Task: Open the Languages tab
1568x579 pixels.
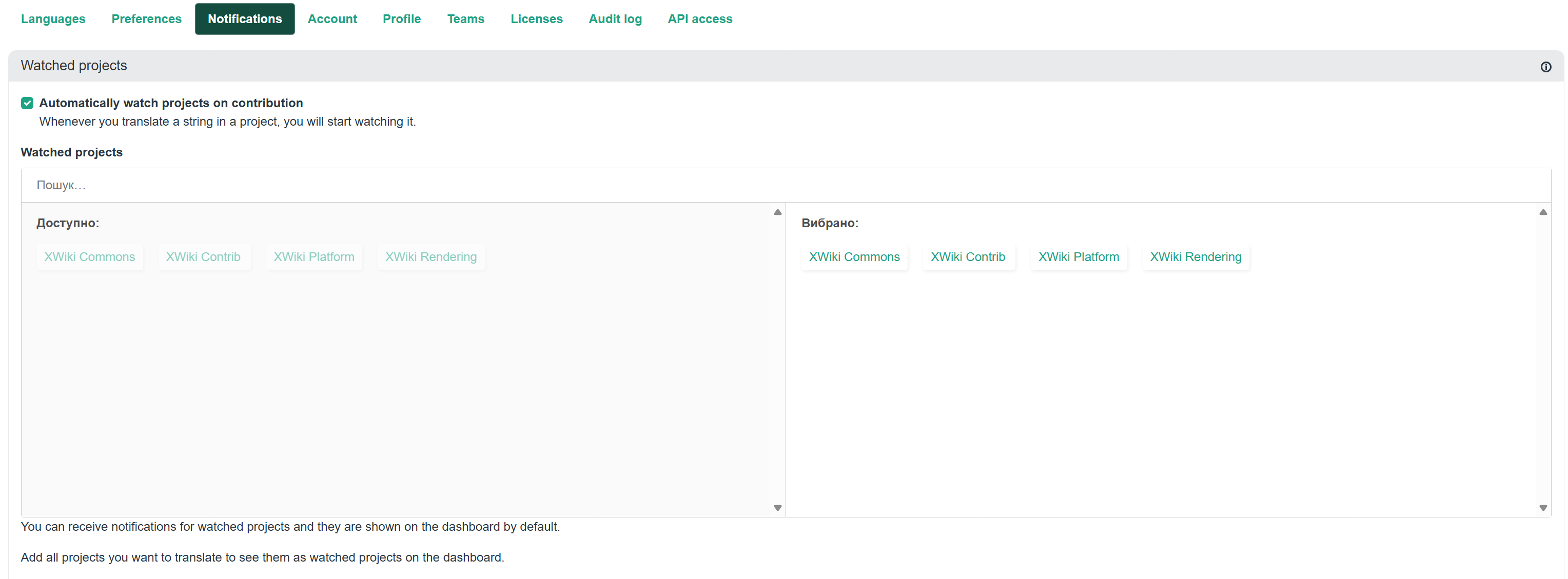Action: point(53,19)
